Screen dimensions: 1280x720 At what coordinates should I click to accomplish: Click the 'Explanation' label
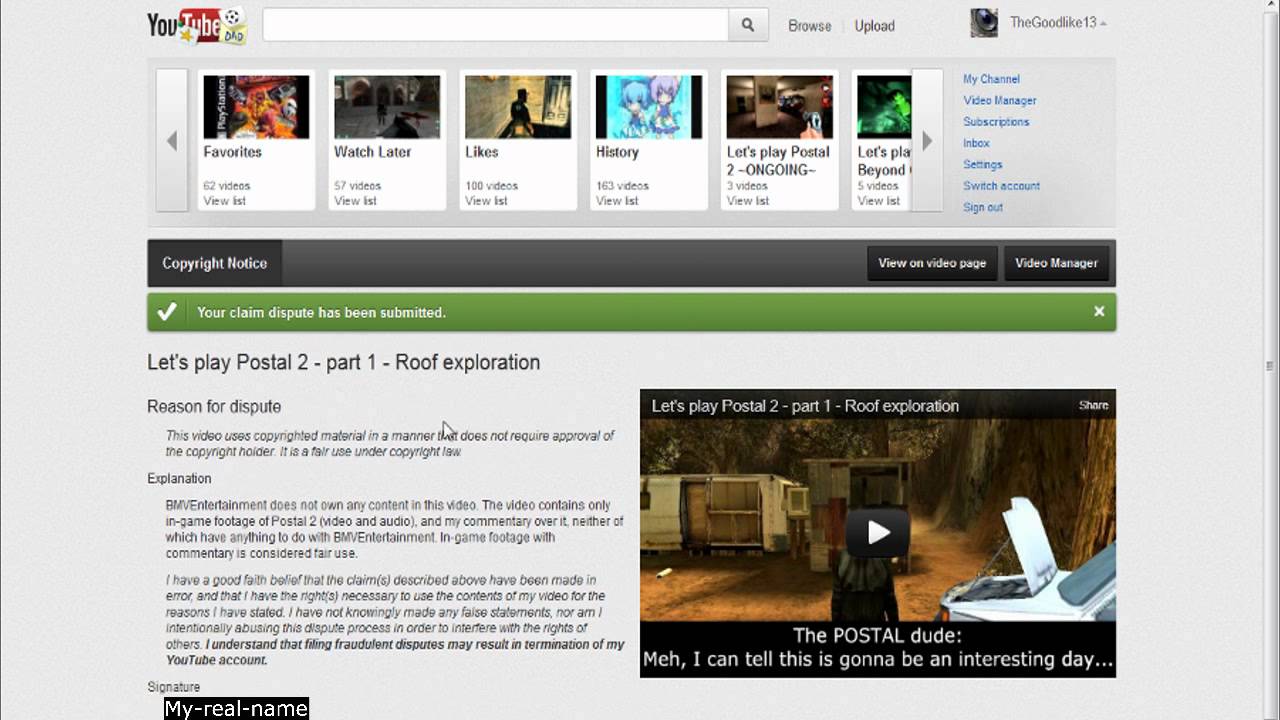coord(179,479)
